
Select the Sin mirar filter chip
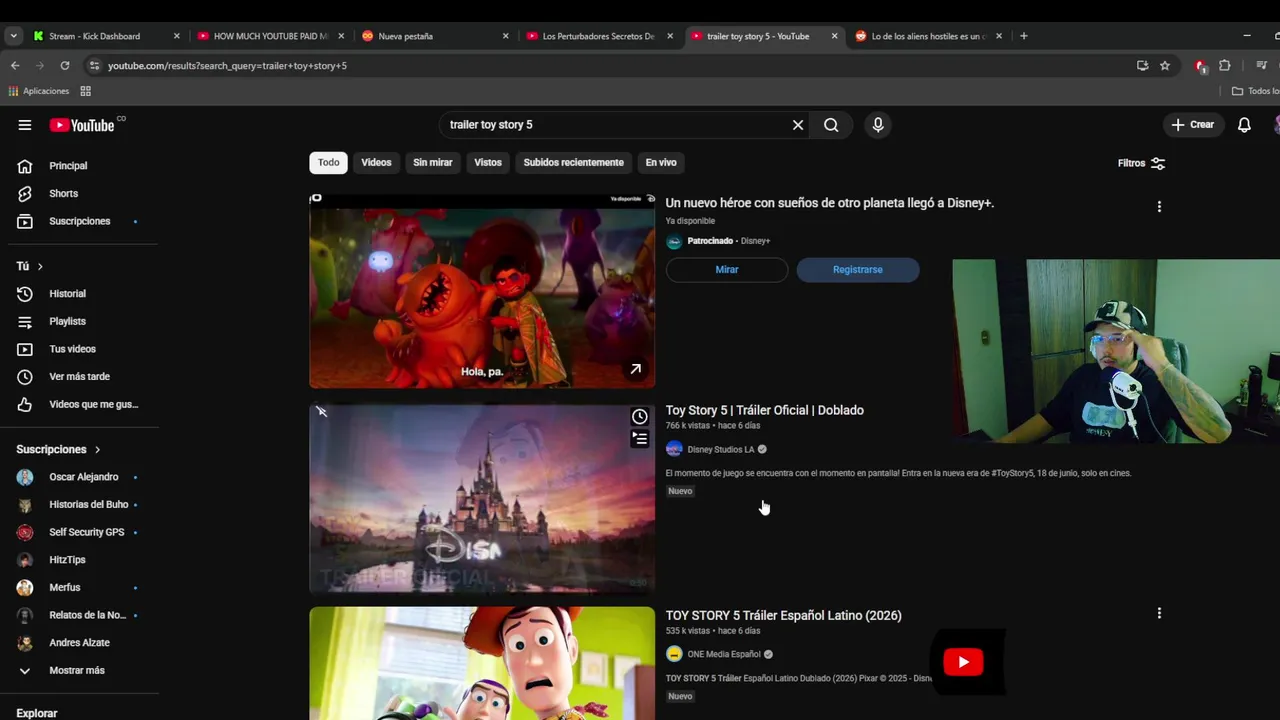coord(433,162)
